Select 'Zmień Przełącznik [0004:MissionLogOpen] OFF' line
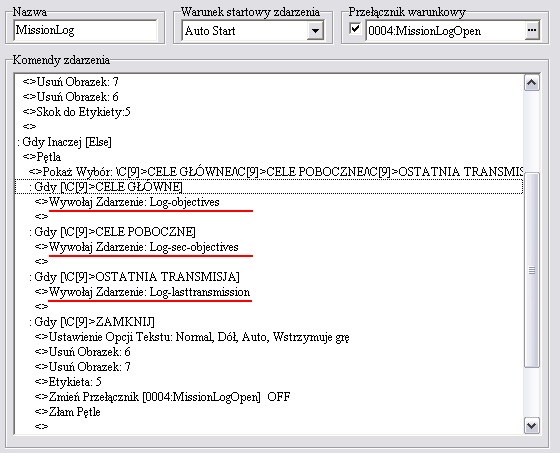 169,397
